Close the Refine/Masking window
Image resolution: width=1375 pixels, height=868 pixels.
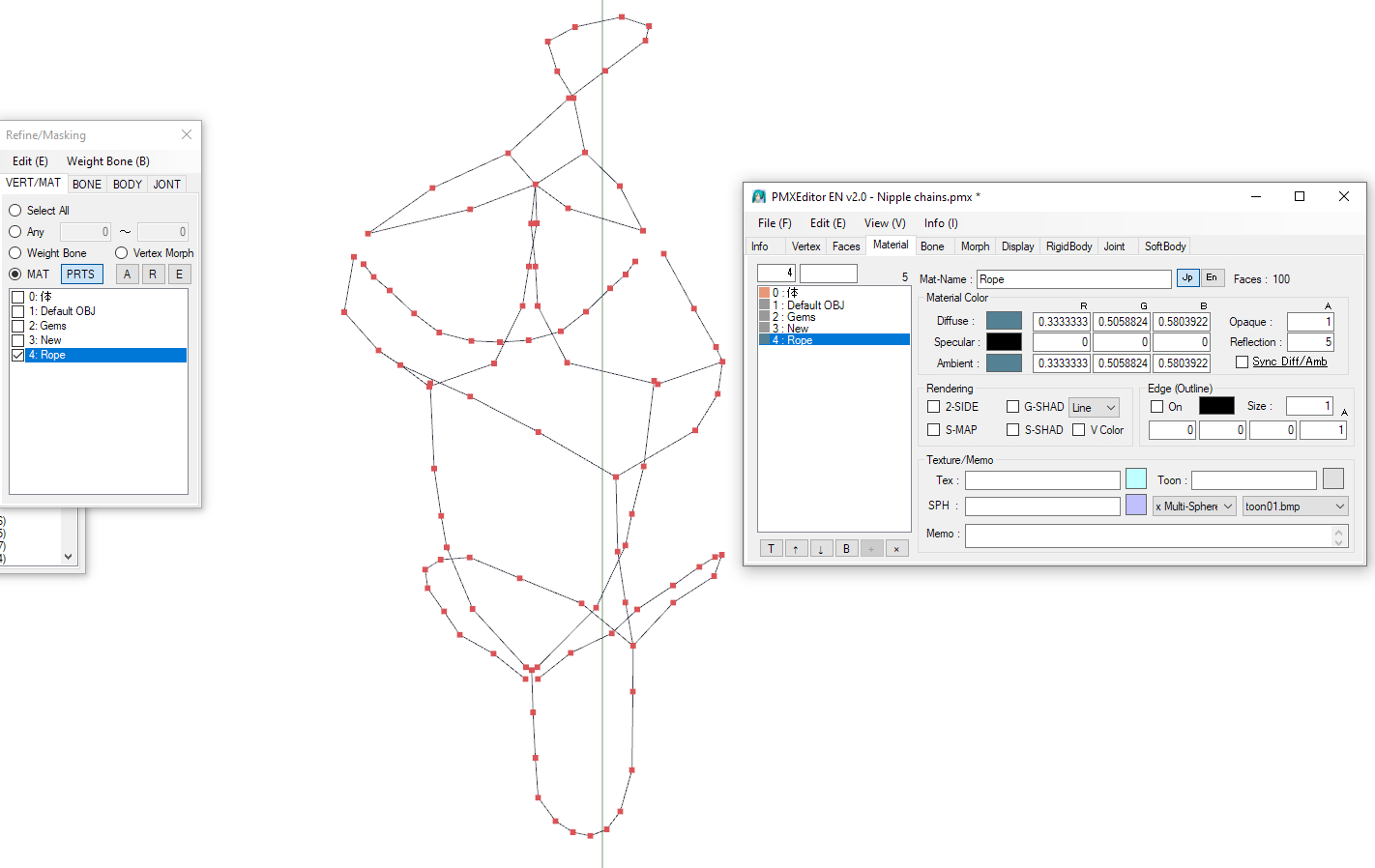(x=187, y=134)
